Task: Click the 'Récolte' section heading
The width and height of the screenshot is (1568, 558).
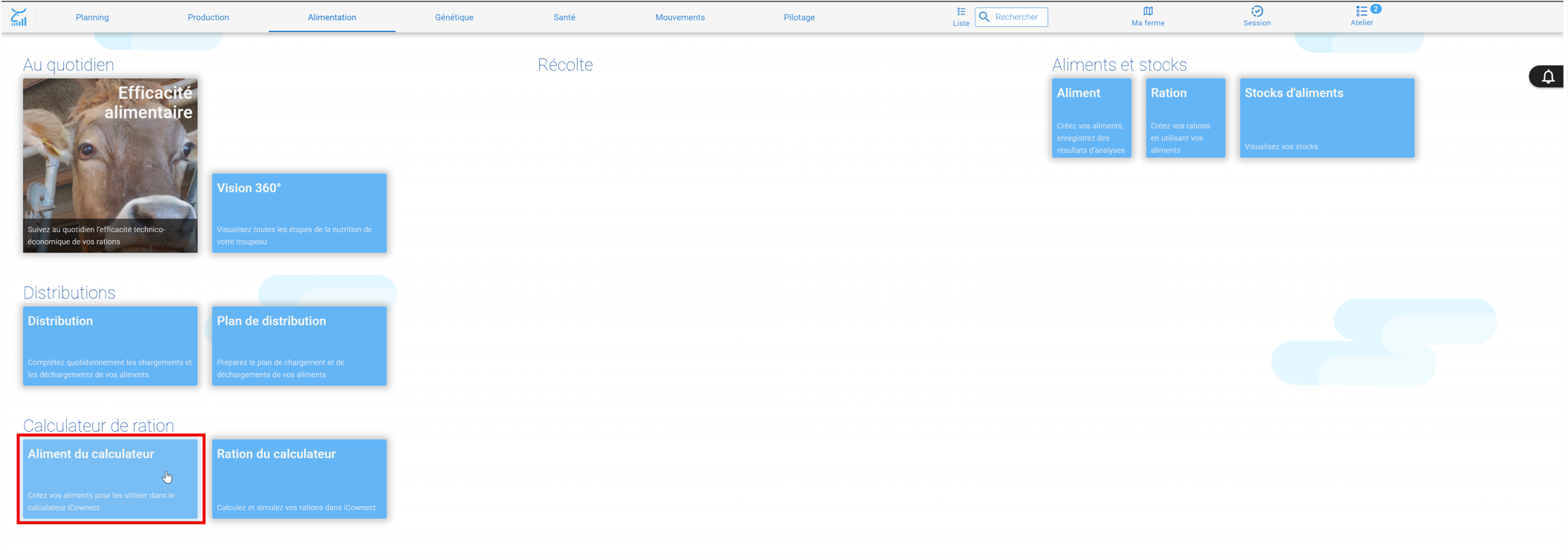Action: [565, 65]
